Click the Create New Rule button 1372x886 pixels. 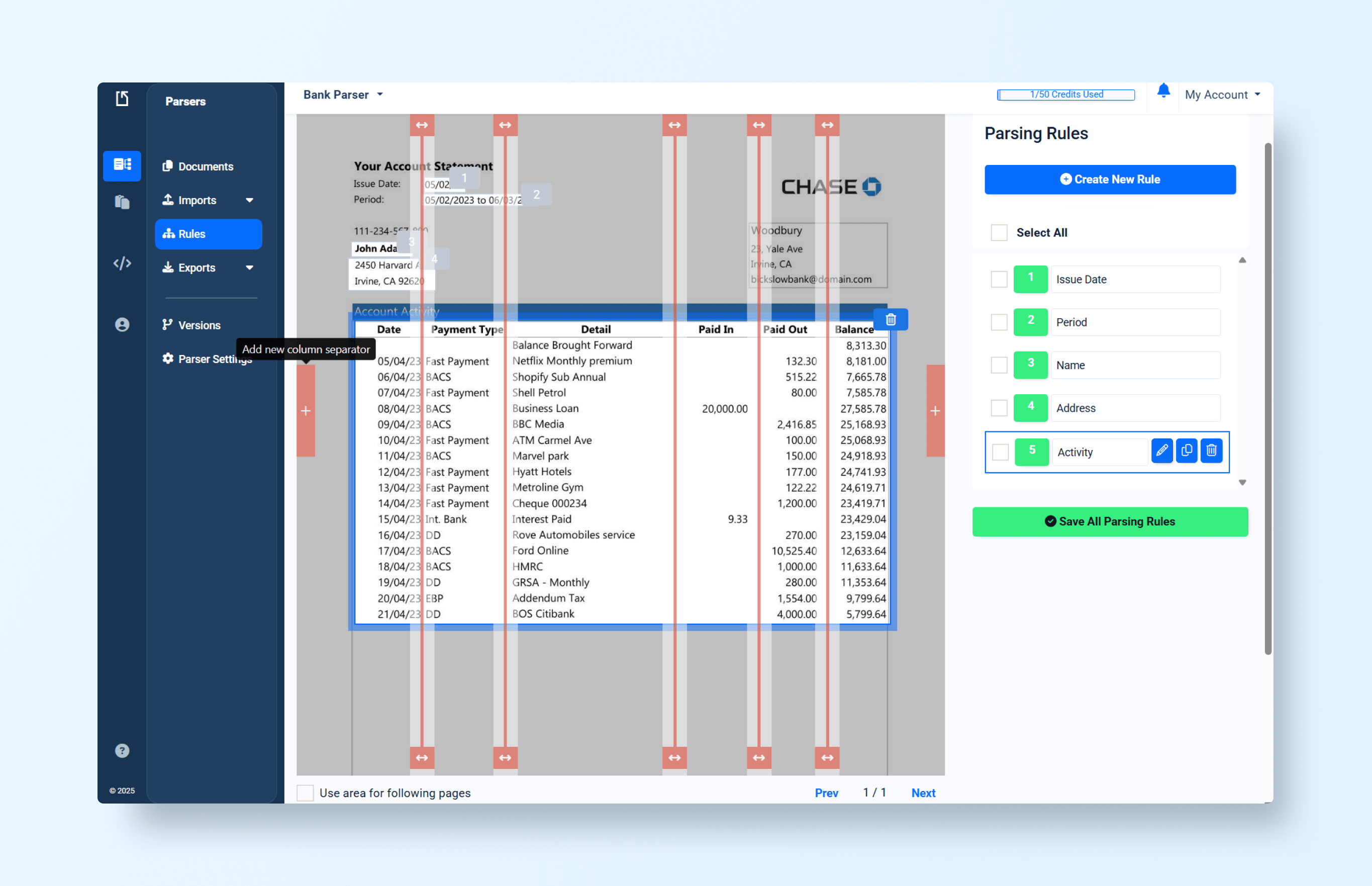click(1109, 180)
